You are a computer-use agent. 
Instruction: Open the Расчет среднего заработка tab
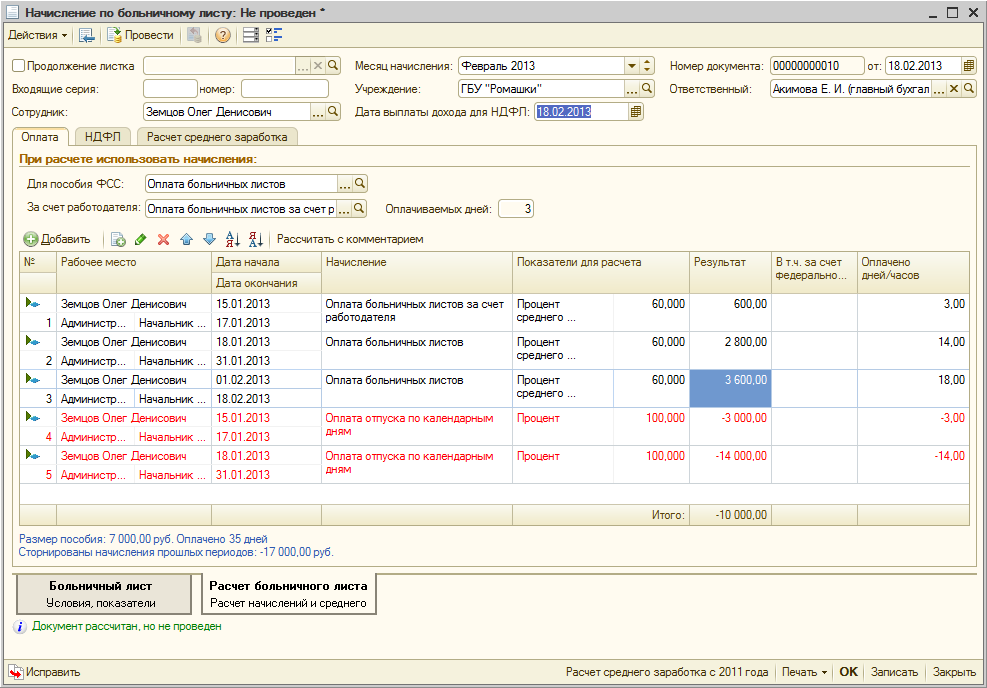217,137
